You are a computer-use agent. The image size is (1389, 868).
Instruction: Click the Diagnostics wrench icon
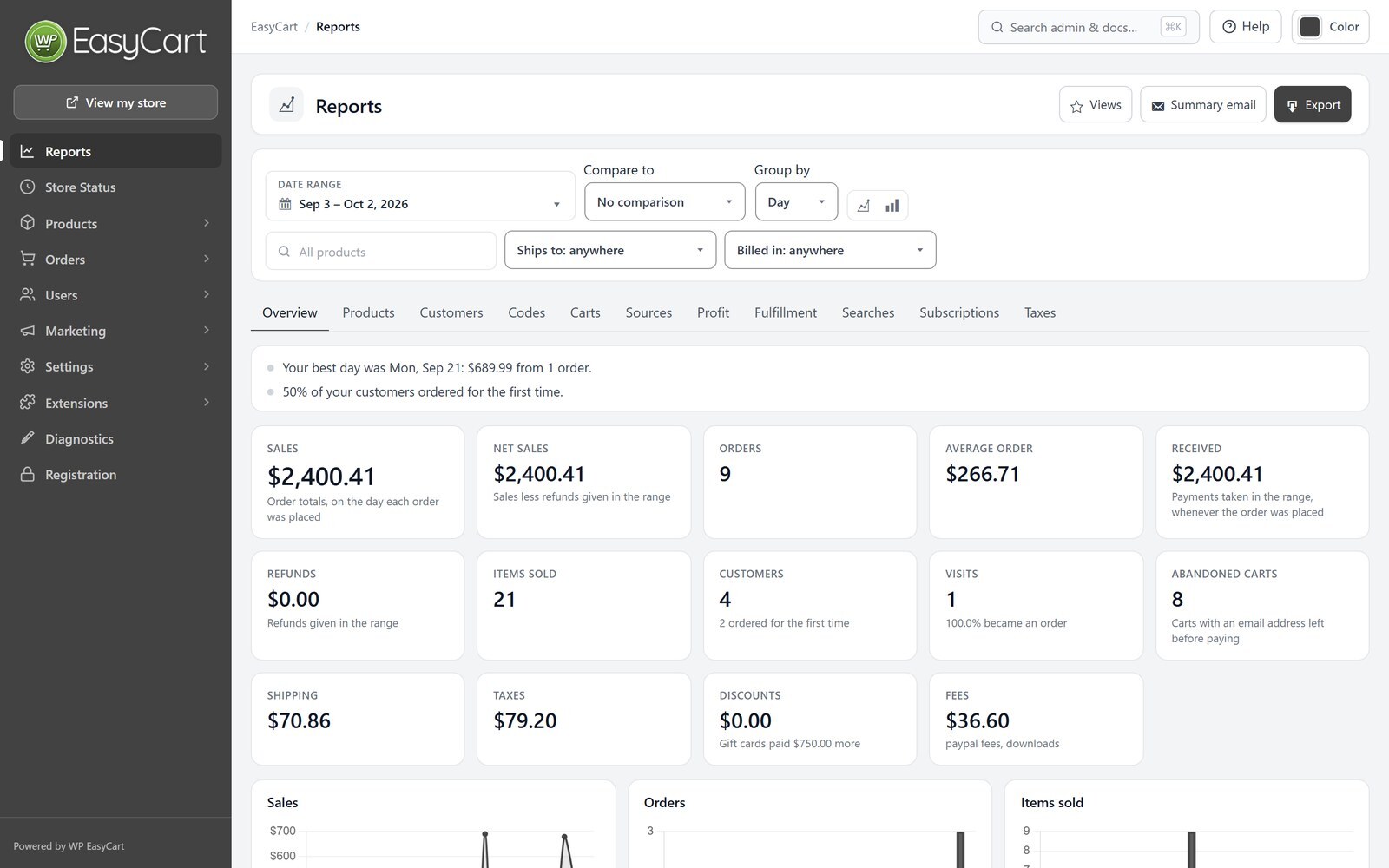pos(28,438)
